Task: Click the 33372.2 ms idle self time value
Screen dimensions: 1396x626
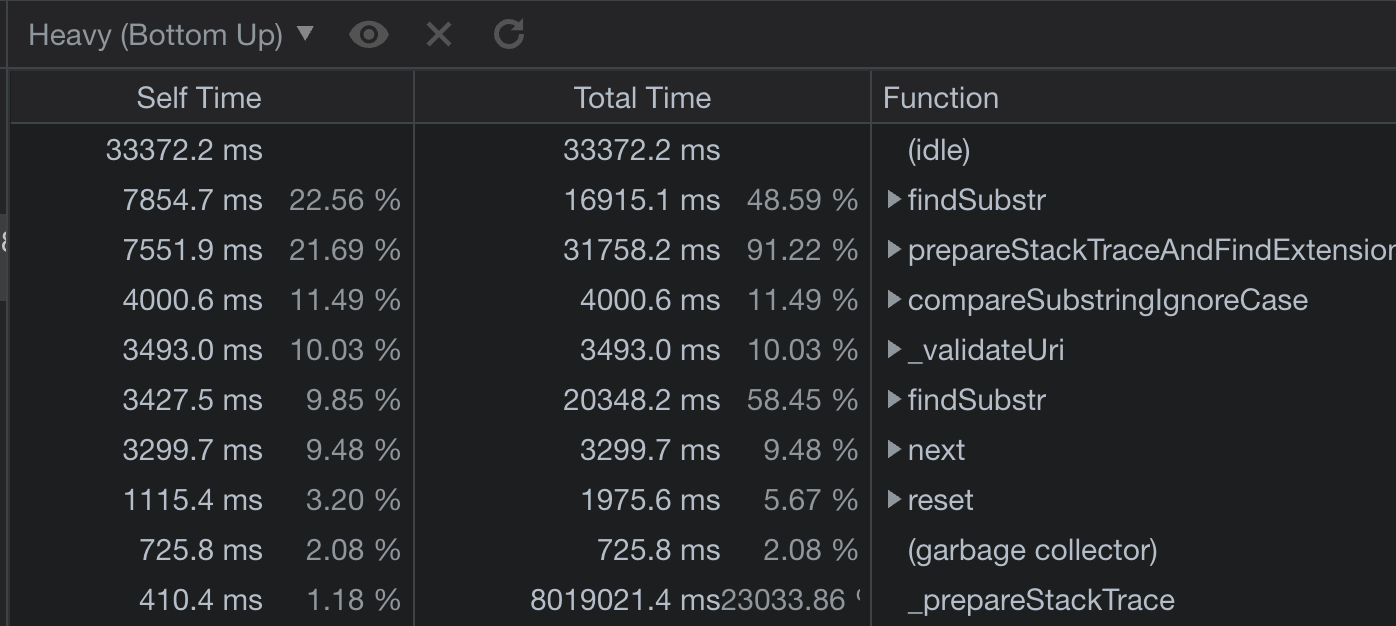Action: click(185, 150)
